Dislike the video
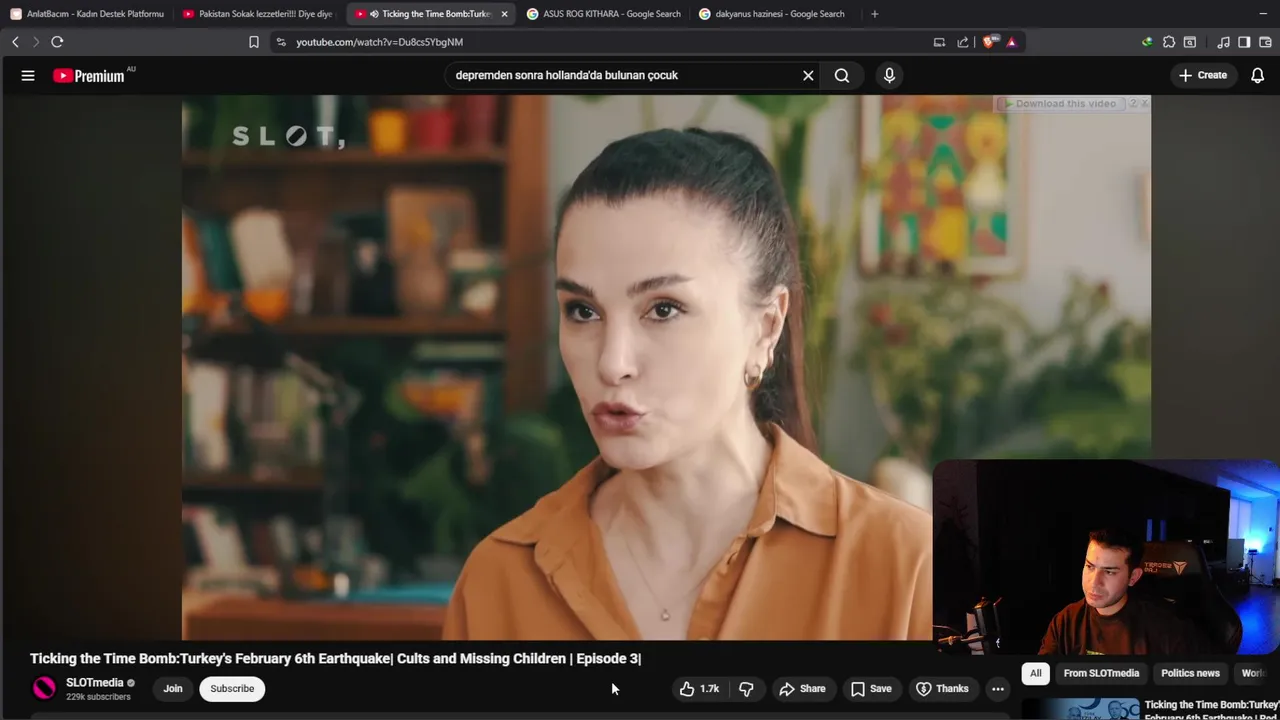Image resolution: width=1280 pixels, height=720 pixels. [x=746, y=688]
